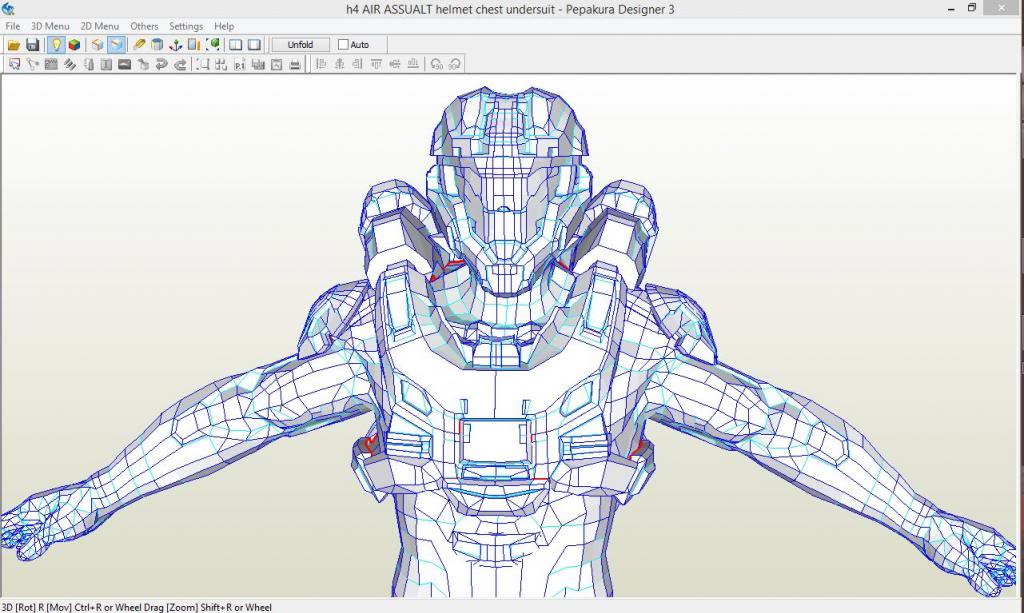This screenshot has height=613, width=1024.
Task: Open the File menu
Action: coord(12,26)
